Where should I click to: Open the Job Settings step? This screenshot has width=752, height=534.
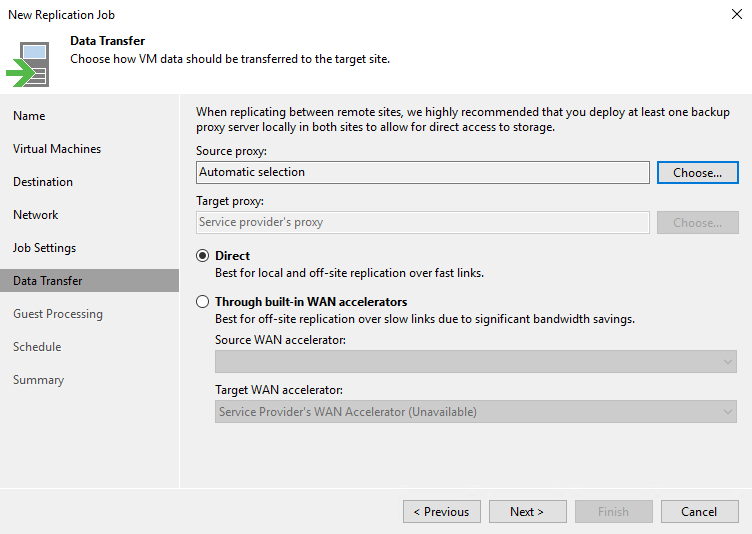point(45,248)
